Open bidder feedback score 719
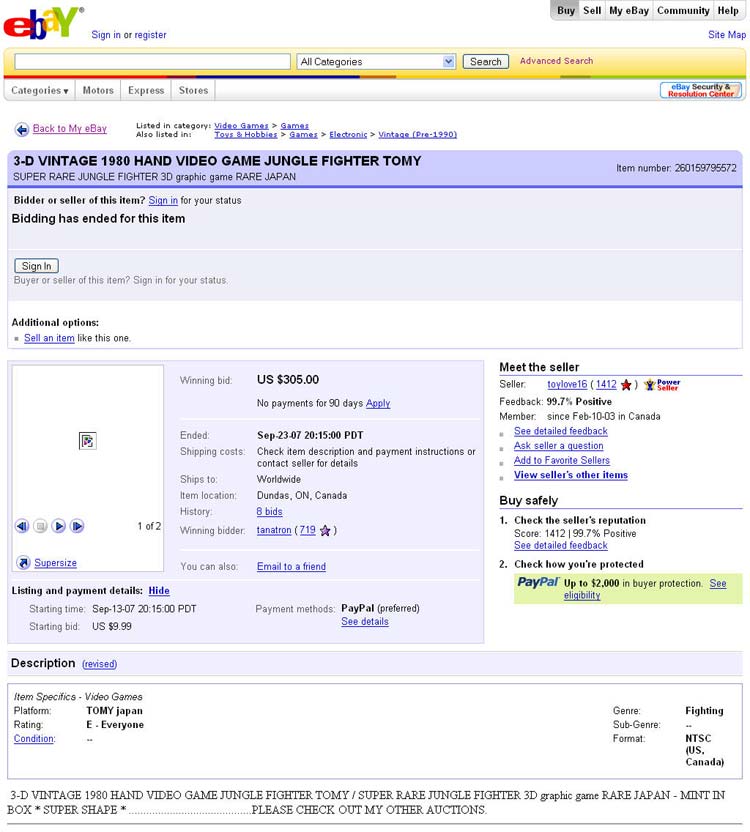Screen dimensions: 750x832 pos(307,530)
